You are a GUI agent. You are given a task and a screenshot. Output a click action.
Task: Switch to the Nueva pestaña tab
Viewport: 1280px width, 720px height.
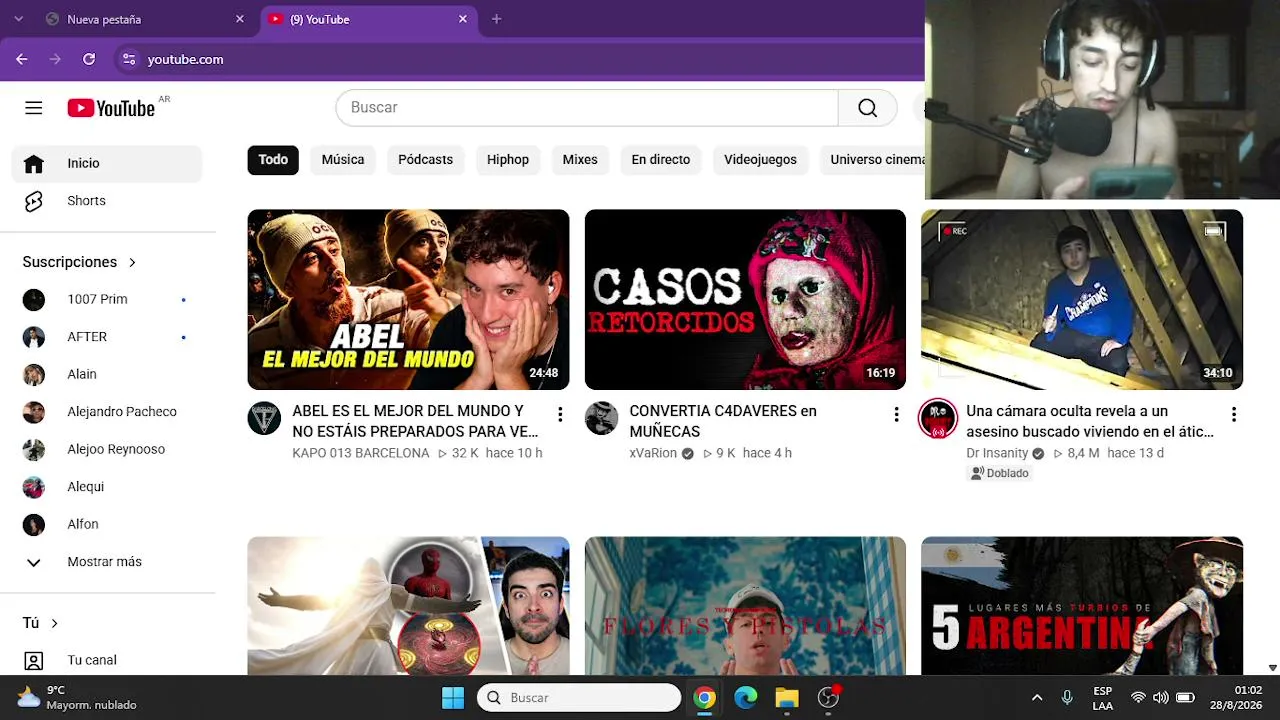(x=147, y=19)
